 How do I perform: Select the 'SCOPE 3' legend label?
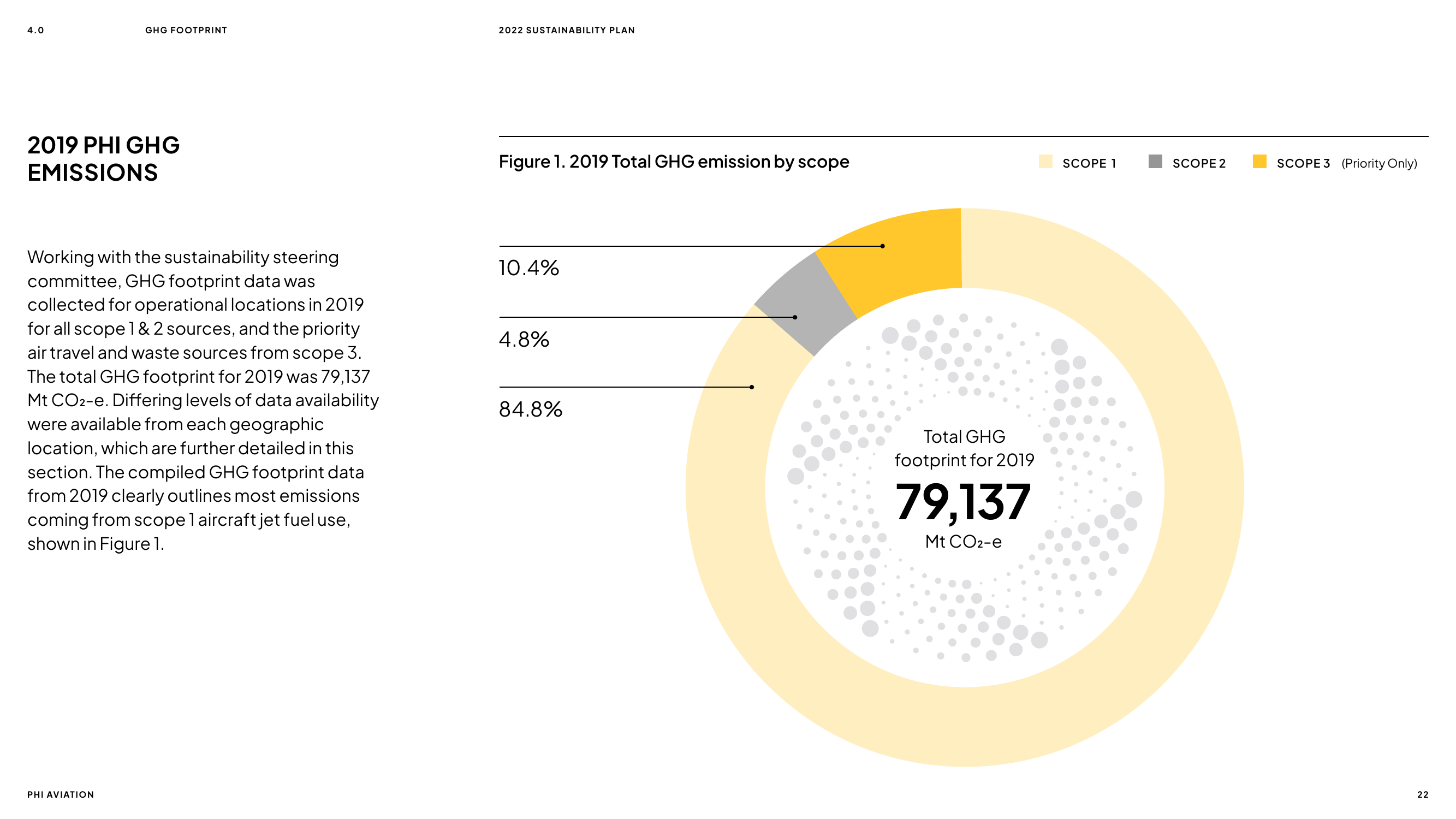point(1303,163)
